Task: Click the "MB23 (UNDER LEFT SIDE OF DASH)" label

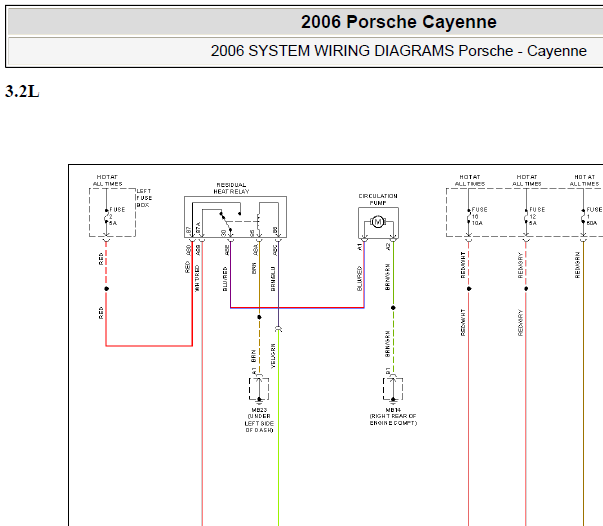Action: point(259,420)
